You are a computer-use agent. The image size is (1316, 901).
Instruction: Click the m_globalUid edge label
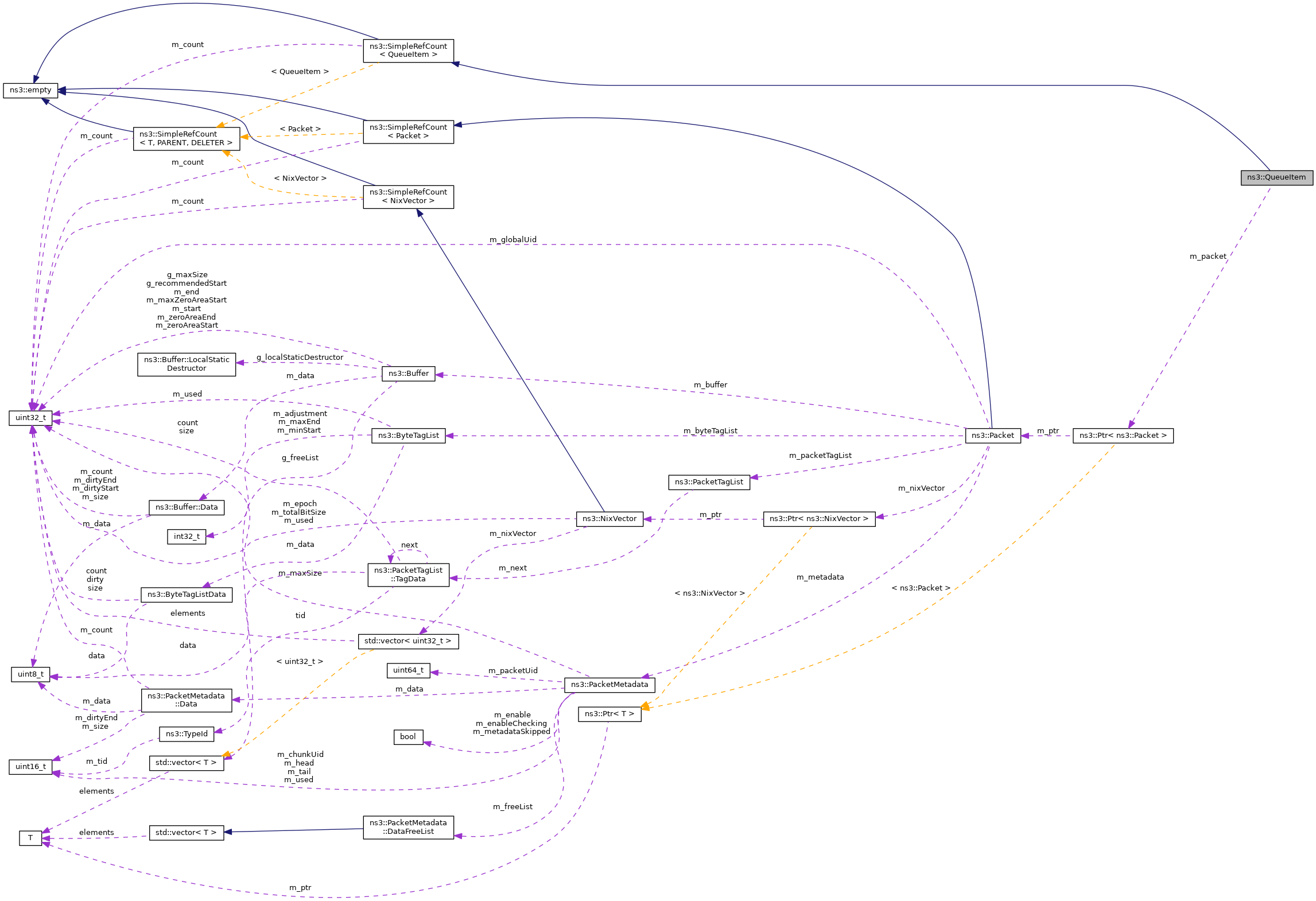pos(513,240)
